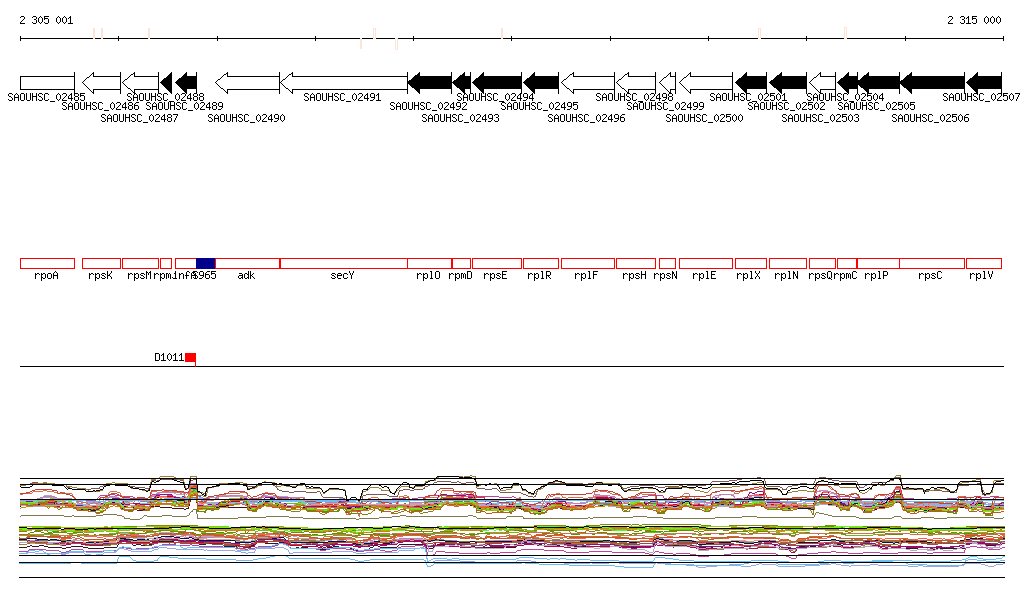Select the black SAOUHSC_02492 gene arrow
1024x611 pixels.
[x=429, y=81]
